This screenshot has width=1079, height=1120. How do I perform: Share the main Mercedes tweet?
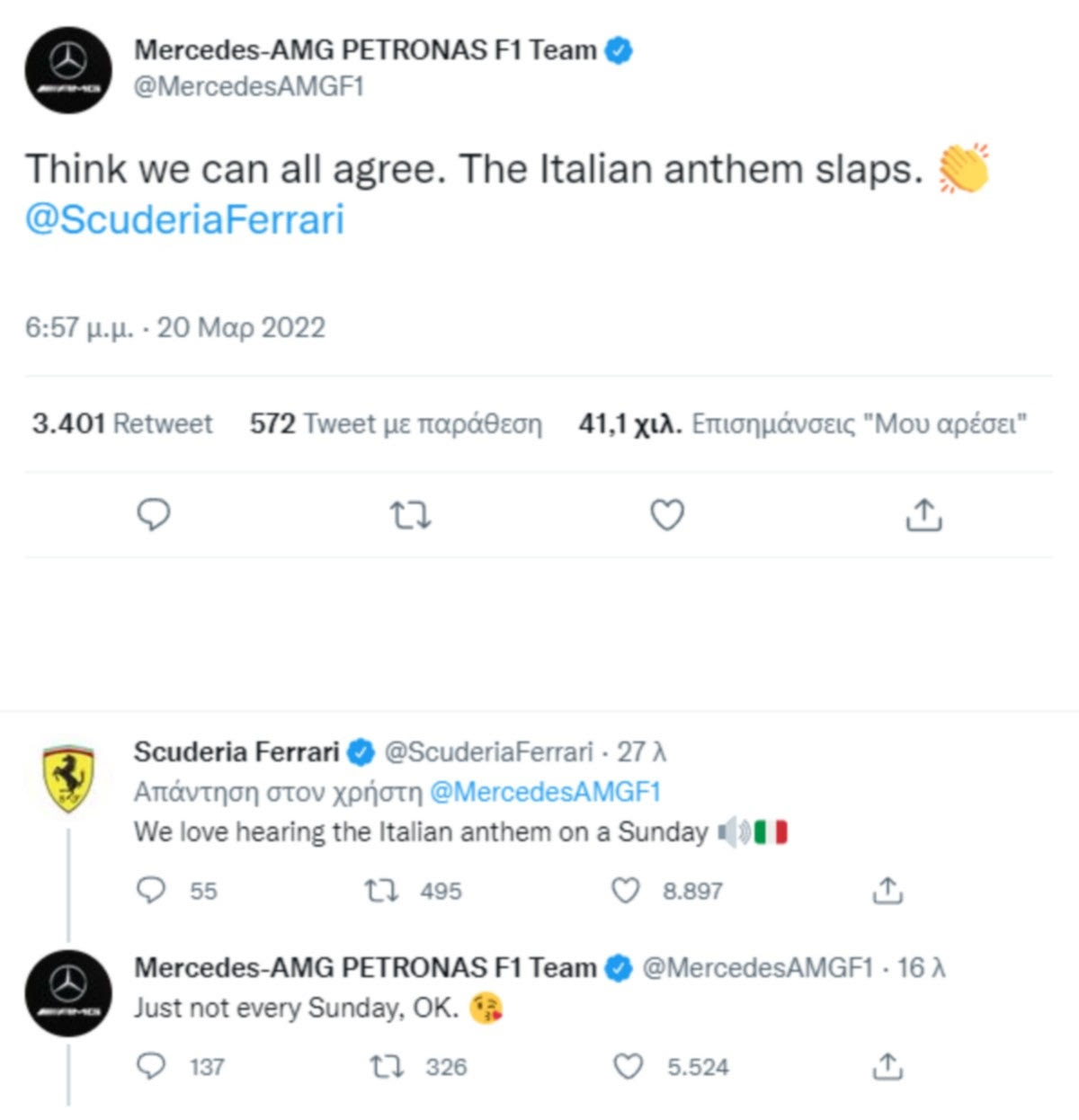coord(923,515)
